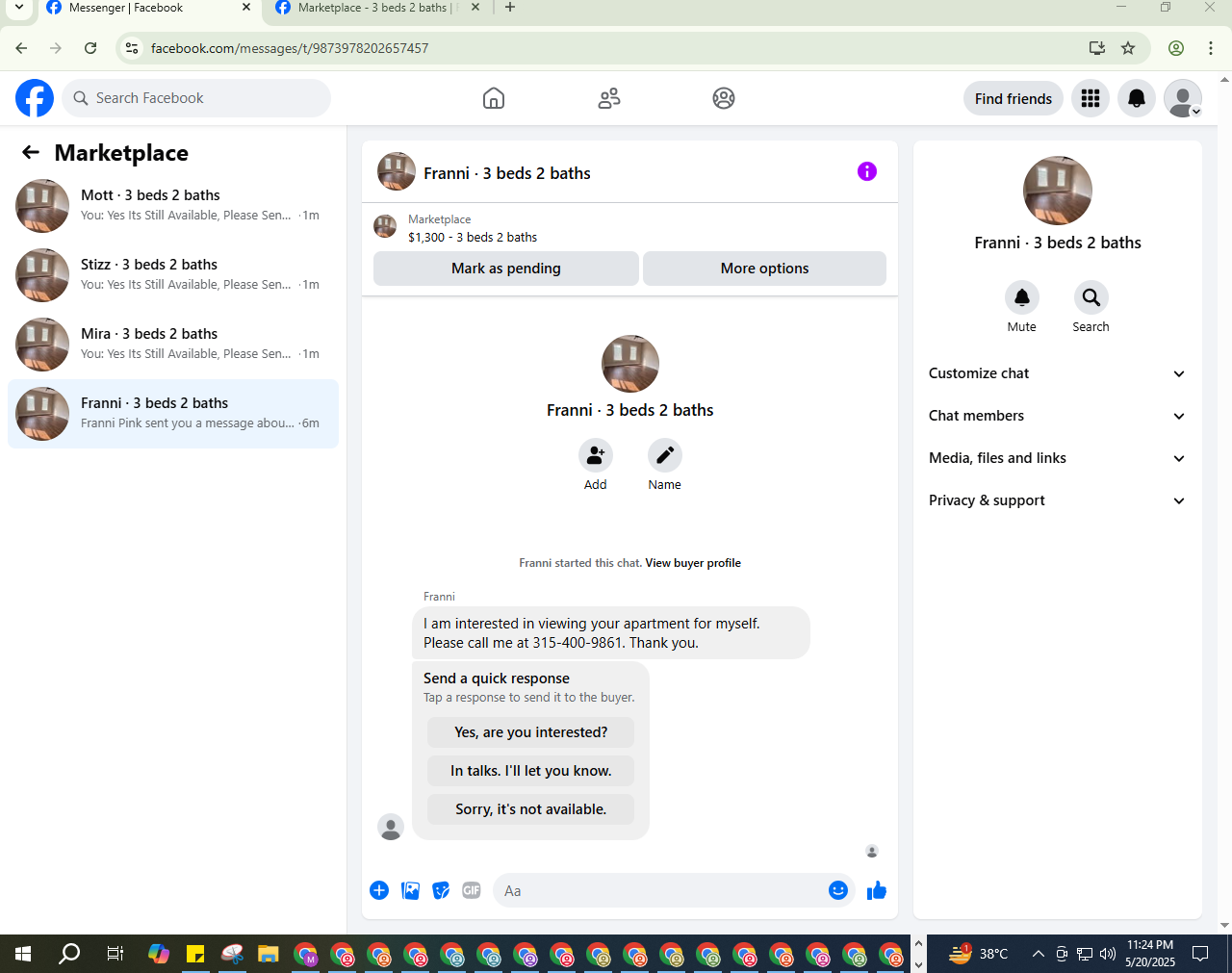This screenshot has width=1232, height=973.
Task: Close the Marketplace browser tab
Action: (x=475, y=8)
